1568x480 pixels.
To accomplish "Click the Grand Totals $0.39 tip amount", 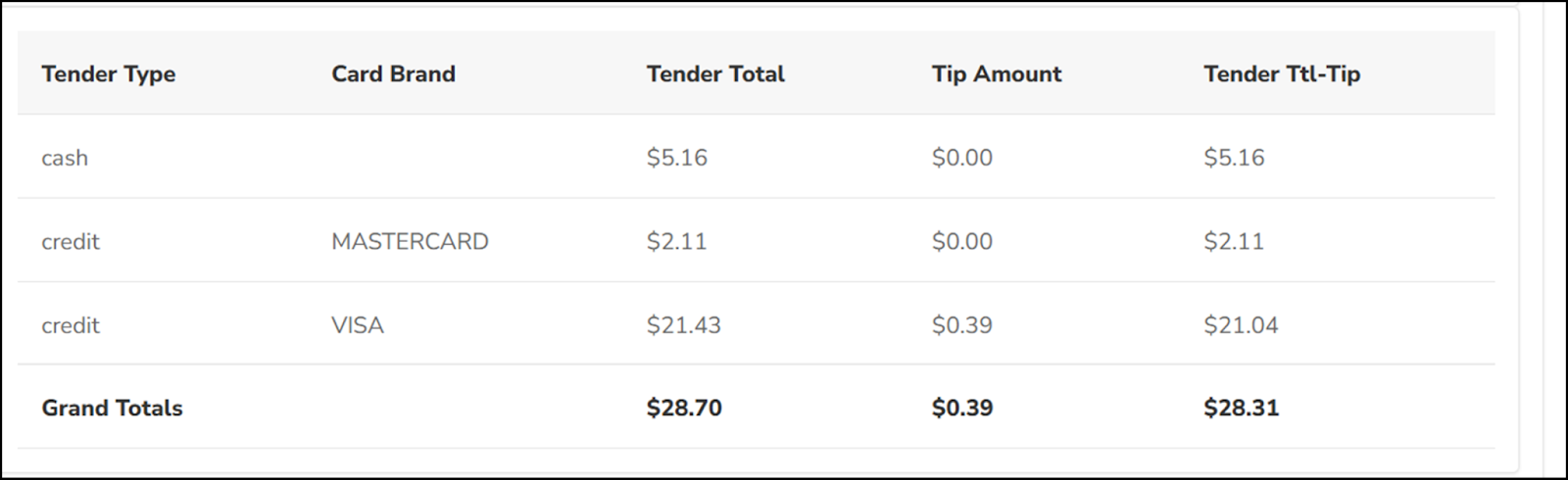I will pos(961,408).
